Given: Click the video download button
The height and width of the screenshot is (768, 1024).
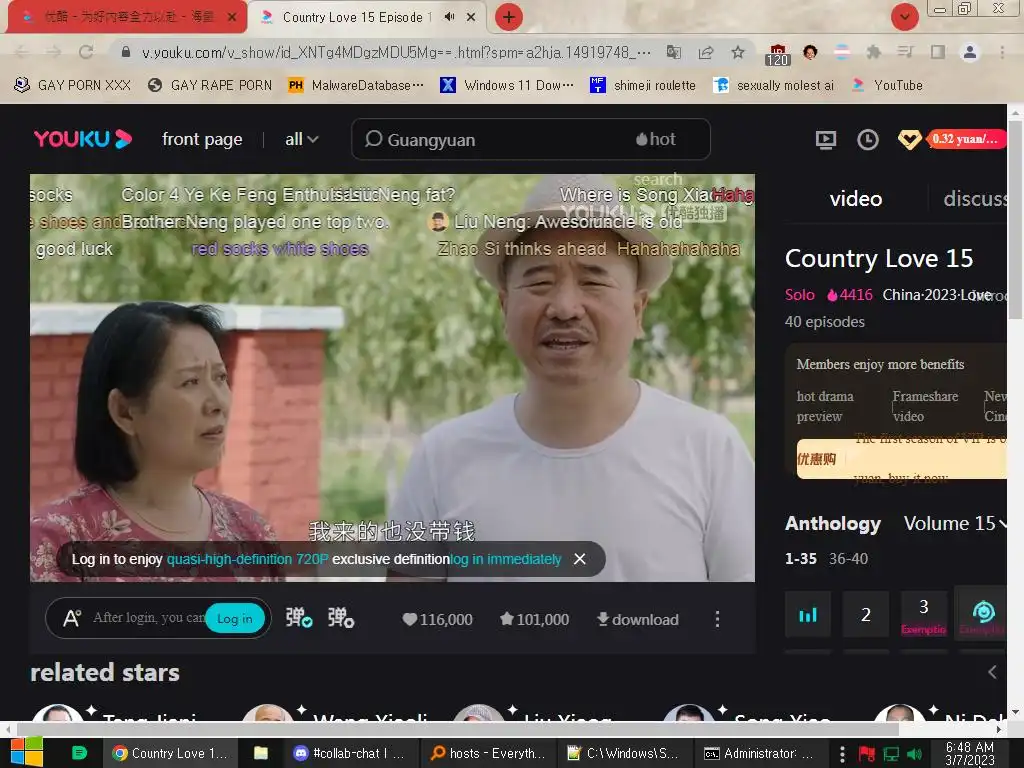Looking at the screenshot, I should coord(637,619).
